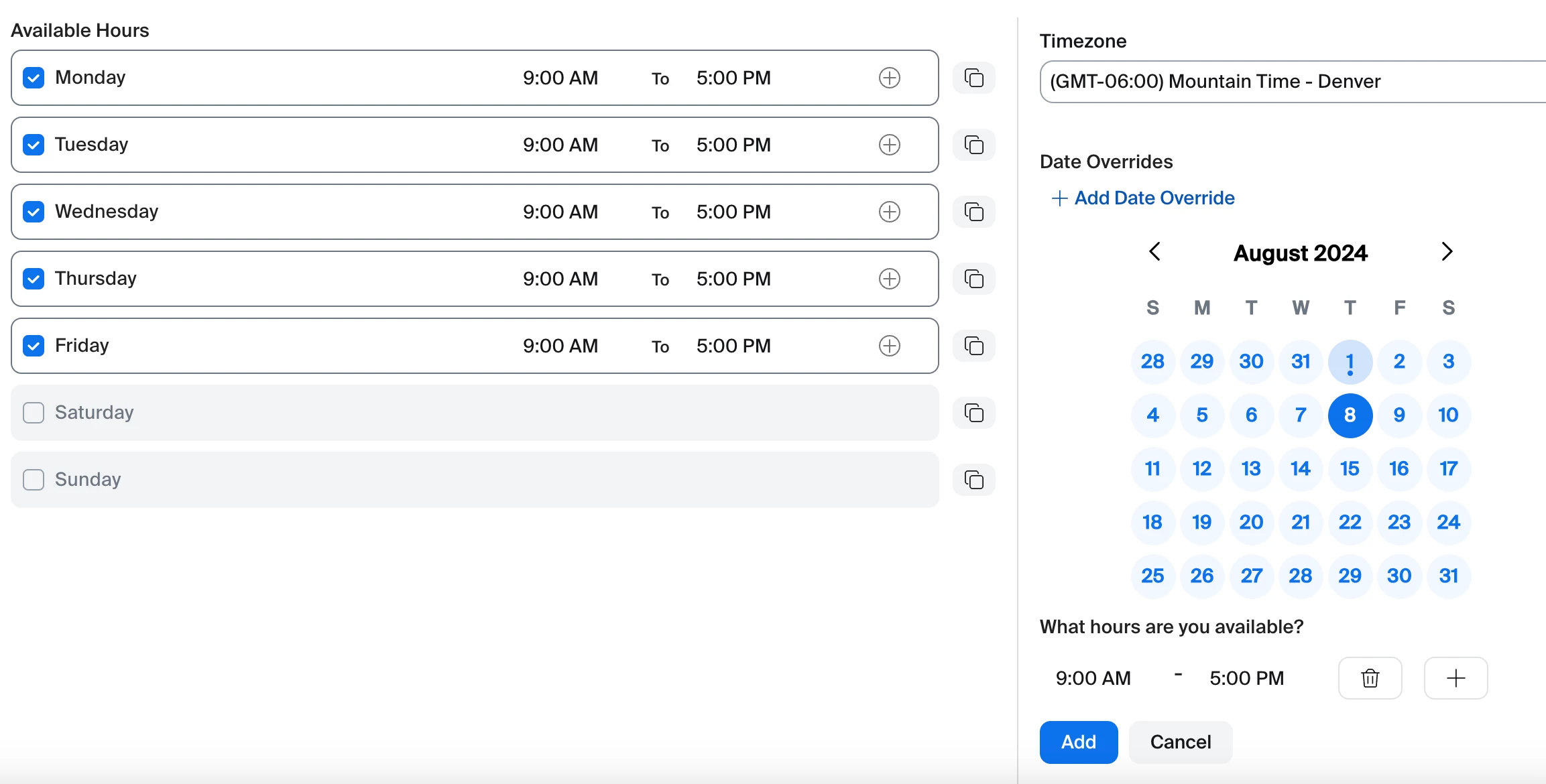
Task: Advance calendar to next month
Action: 1447,252
